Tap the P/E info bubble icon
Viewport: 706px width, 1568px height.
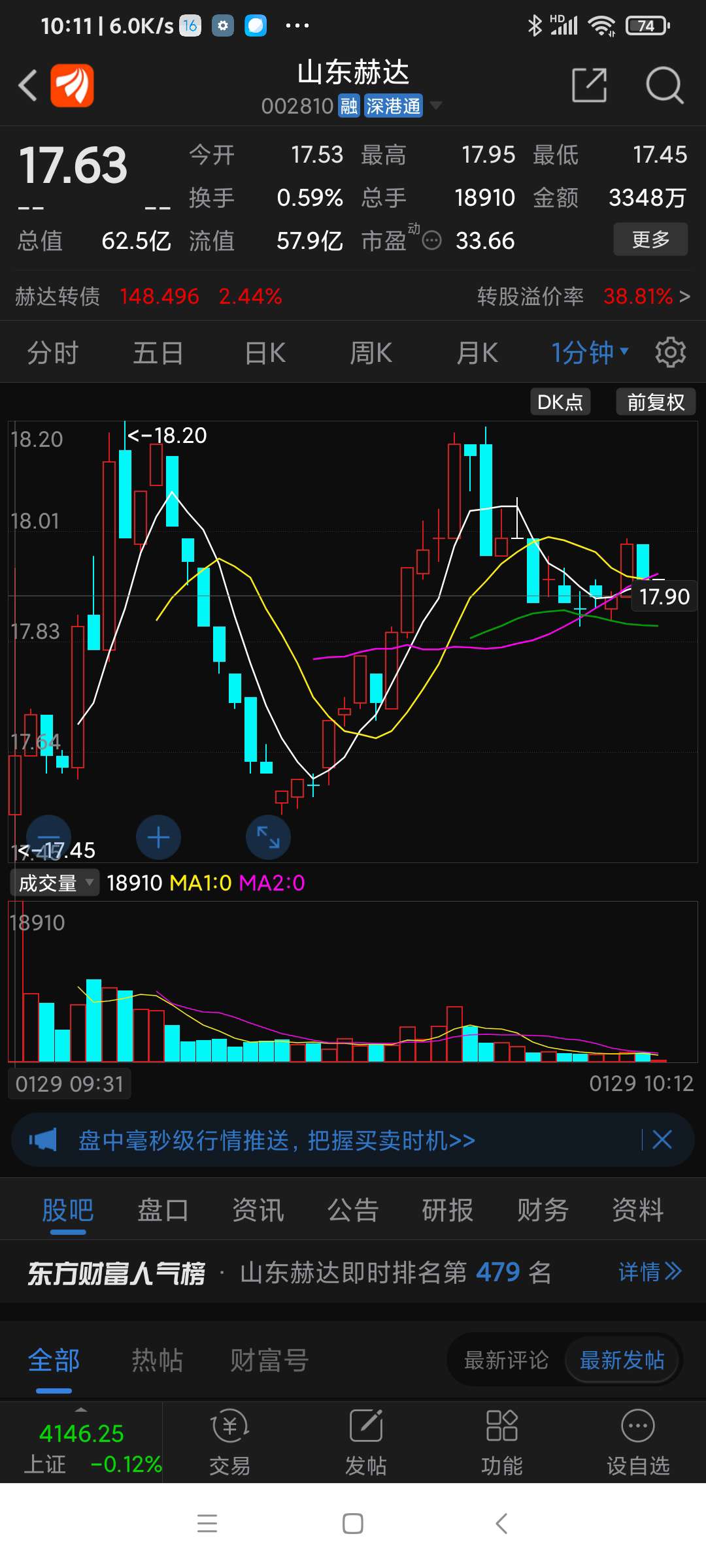click(432, 241)
